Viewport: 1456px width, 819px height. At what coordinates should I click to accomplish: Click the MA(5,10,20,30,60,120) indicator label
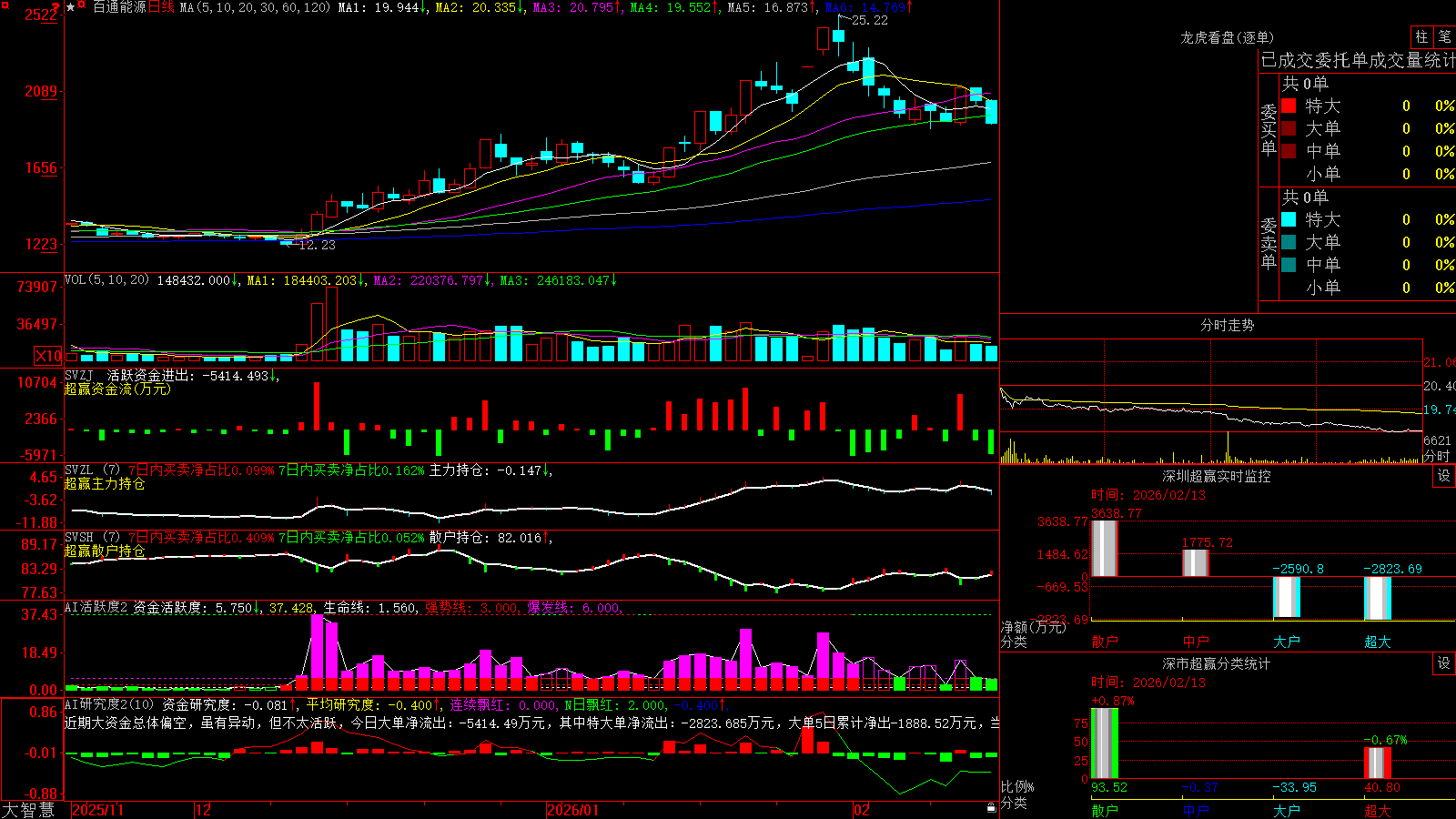(256, 7)
